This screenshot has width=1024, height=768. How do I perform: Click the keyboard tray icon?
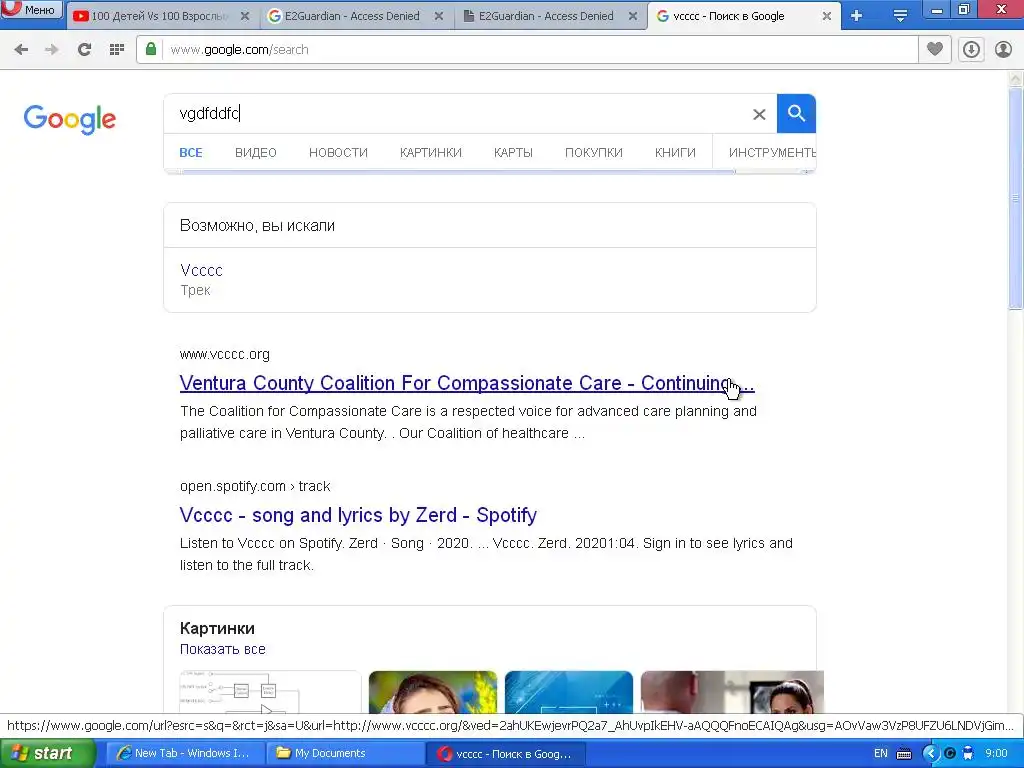click(904, 754)
